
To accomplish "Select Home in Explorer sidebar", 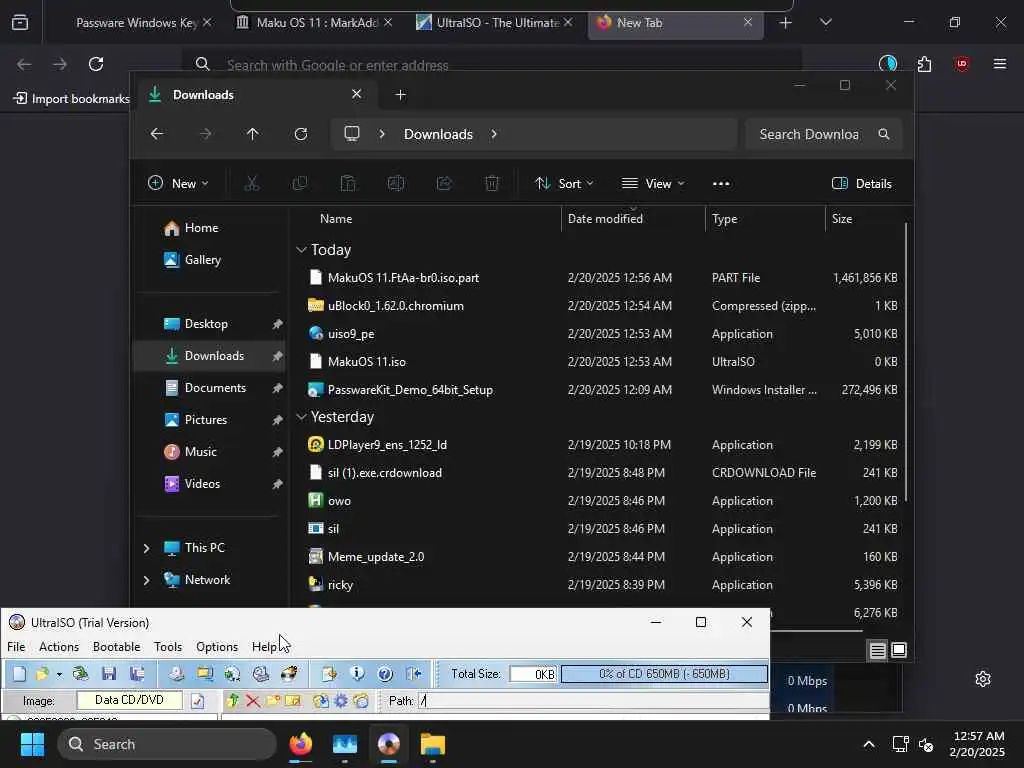I will (x=191, y=228).
